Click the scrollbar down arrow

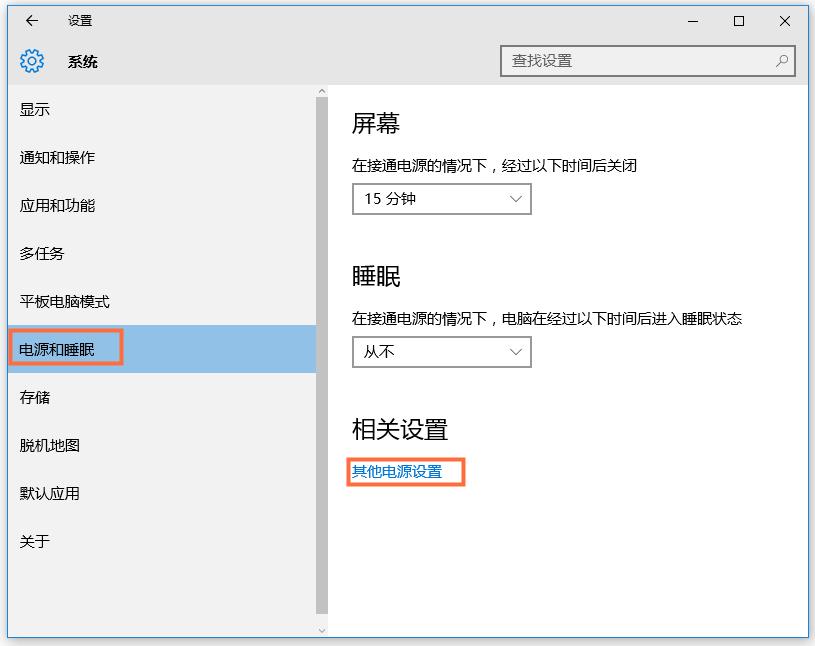(x=322, y=631)
